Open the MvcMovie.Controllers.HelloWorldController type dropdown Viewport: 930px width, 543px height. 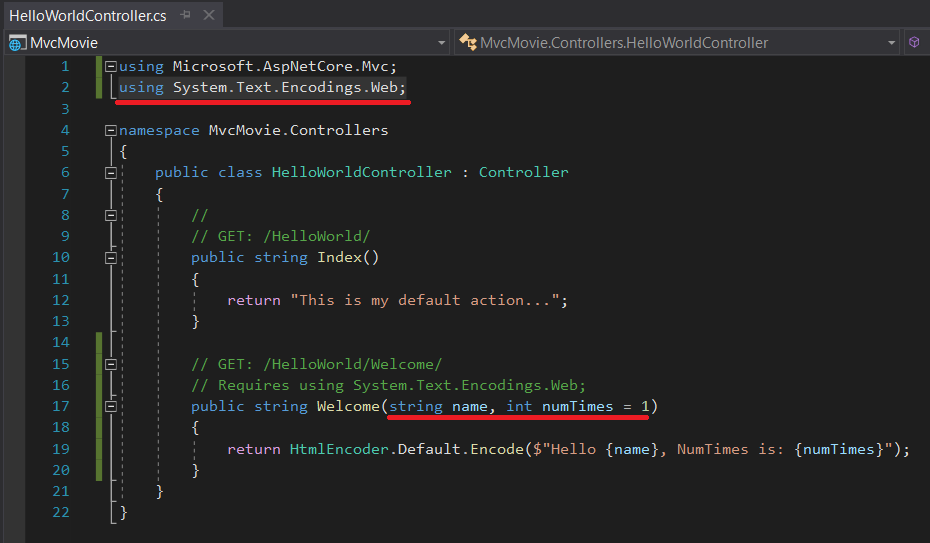891,43
